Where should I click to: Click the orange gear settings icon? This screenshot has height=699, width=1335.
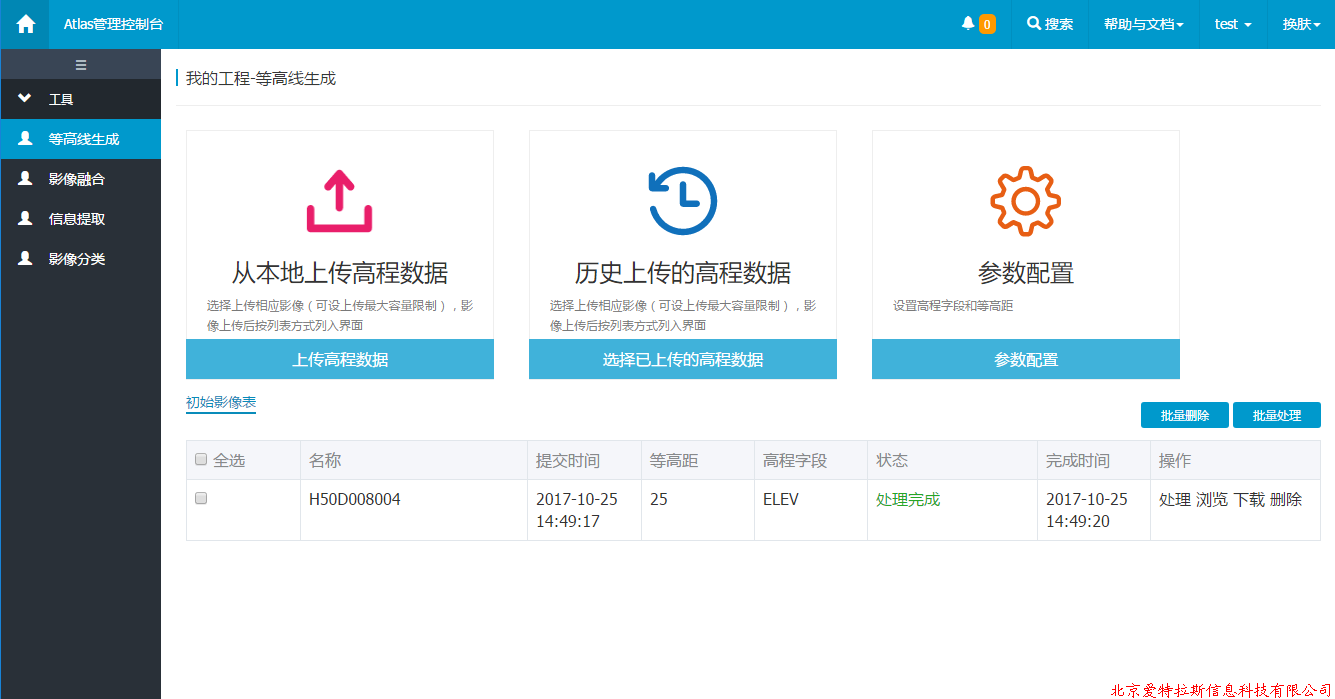coord(1025,201)
